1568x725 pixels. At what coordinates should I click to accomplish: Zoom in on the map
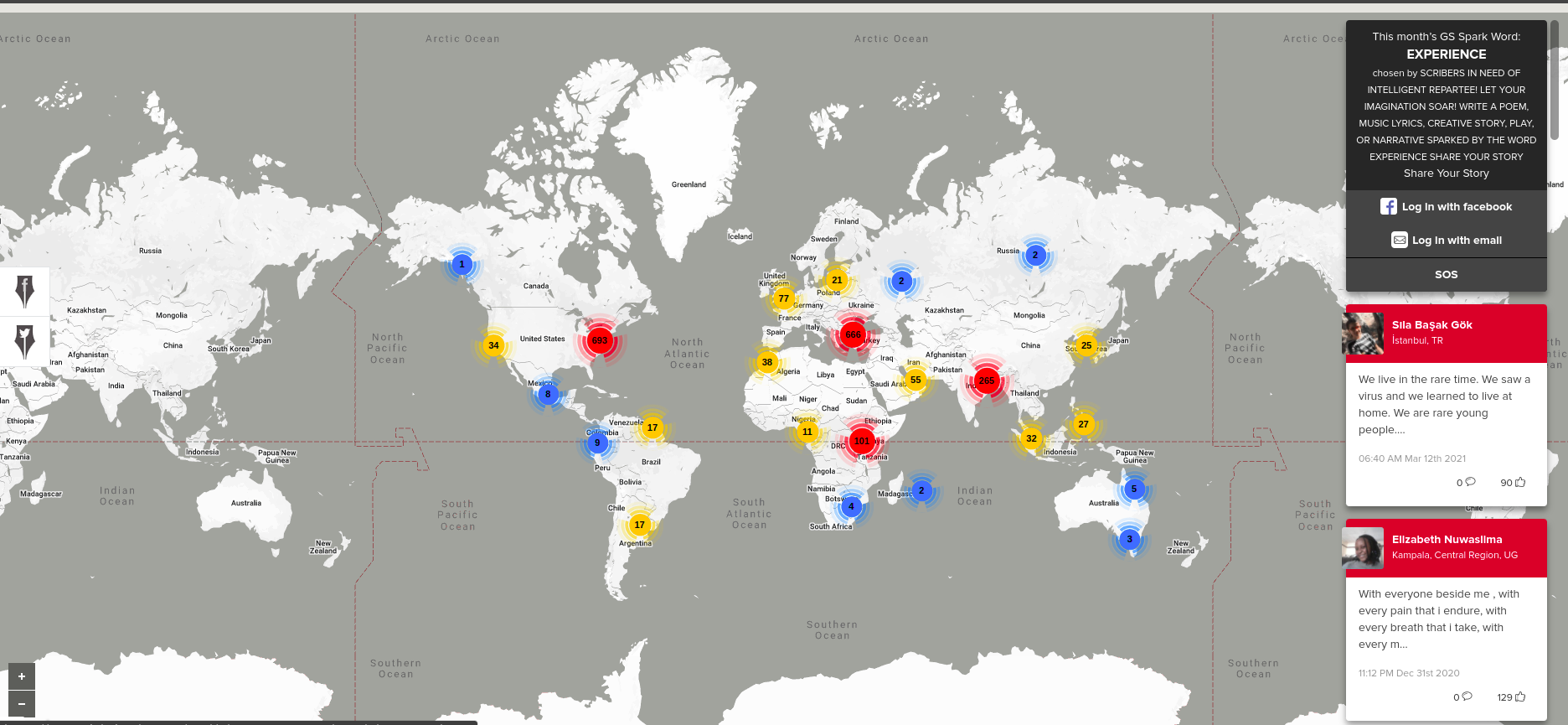22,676
